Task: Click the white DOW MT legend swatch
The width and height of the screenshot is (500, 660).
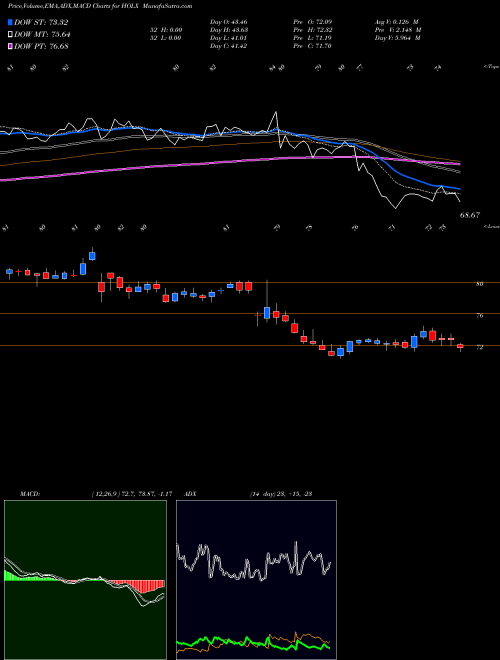Action: [x=11, y=35]
